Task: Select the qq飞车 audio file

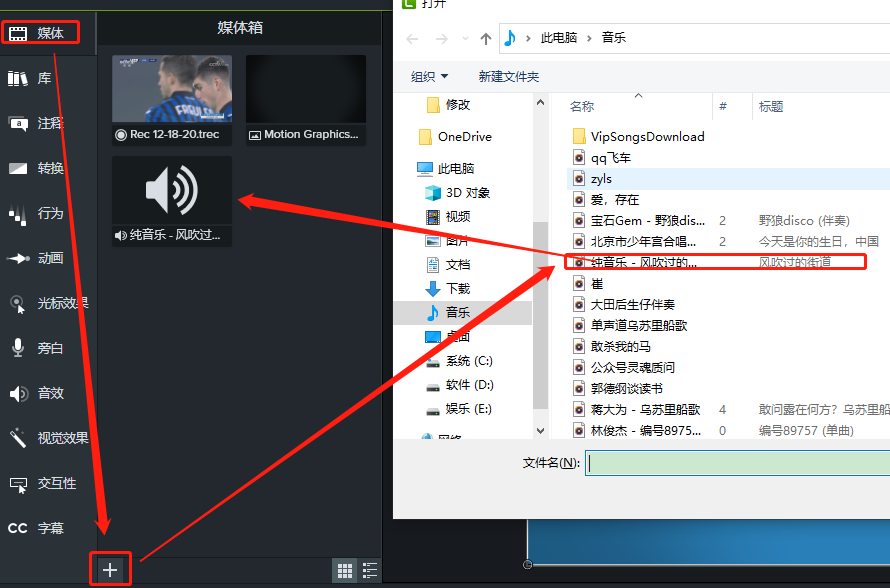Action: 602,158
